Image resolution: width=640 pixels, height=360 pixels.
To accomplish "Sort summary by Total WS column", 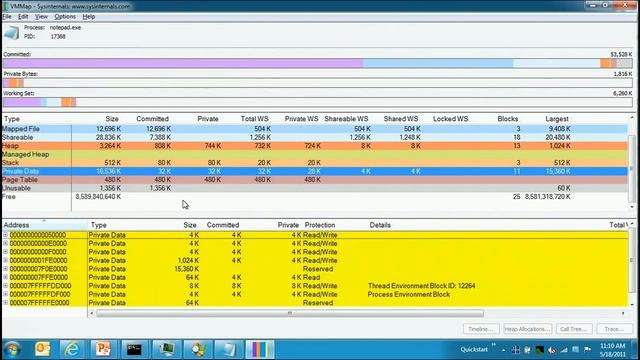I will coord(254,119).
